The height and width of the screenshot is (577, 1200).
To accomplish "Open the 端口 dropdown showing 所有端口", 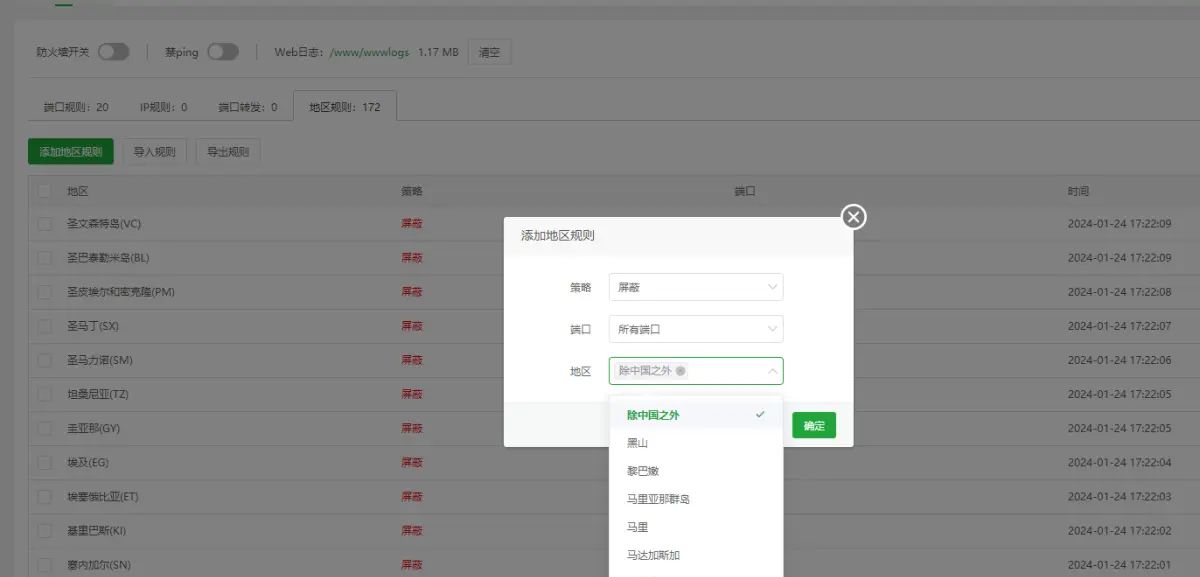I will (x=696, y=328).
